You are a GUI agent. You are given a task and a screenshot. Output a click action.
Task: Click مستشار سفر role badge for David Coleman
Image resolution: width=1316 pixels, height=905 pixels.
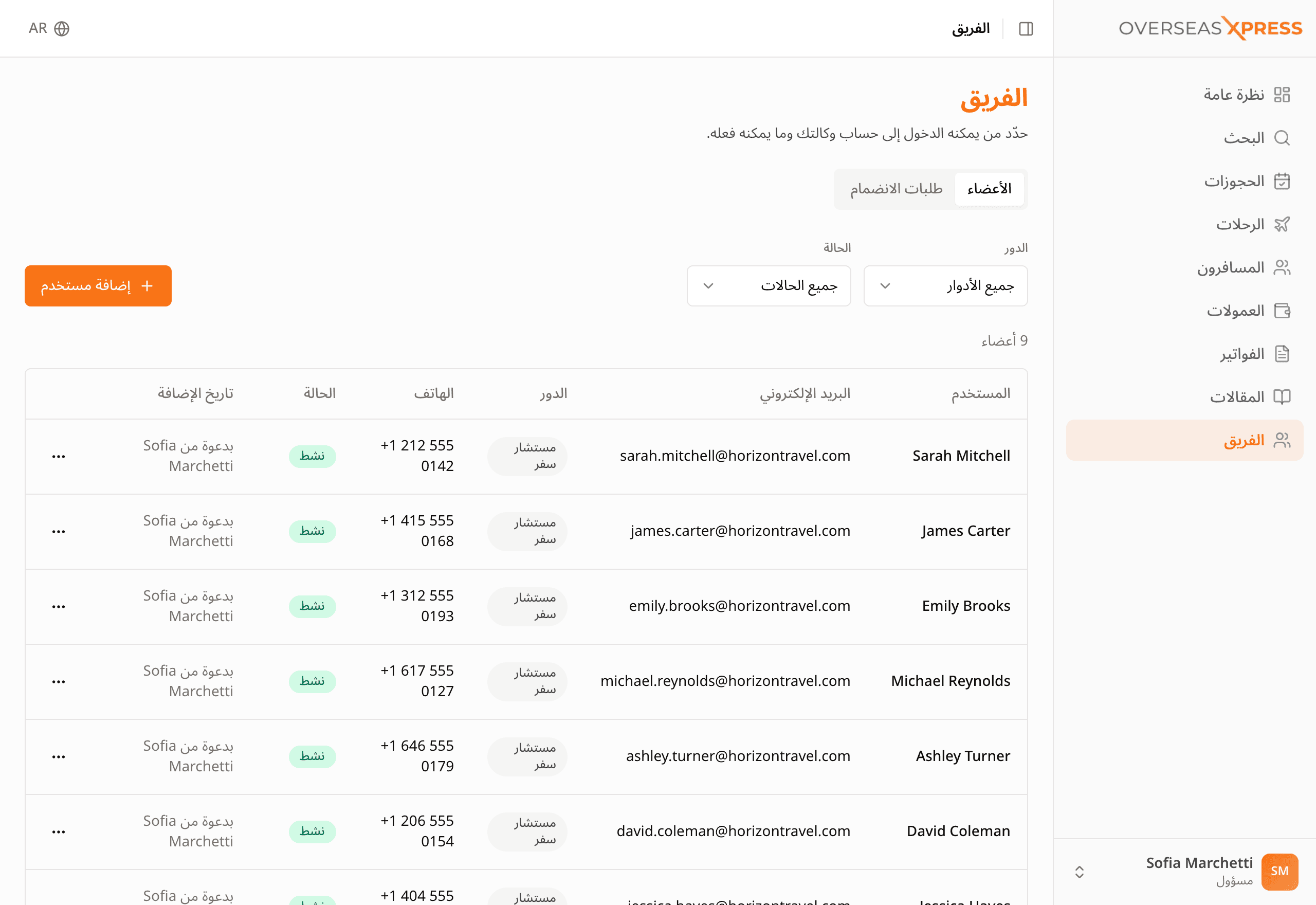pyautogui.click(x=527, y=831)
